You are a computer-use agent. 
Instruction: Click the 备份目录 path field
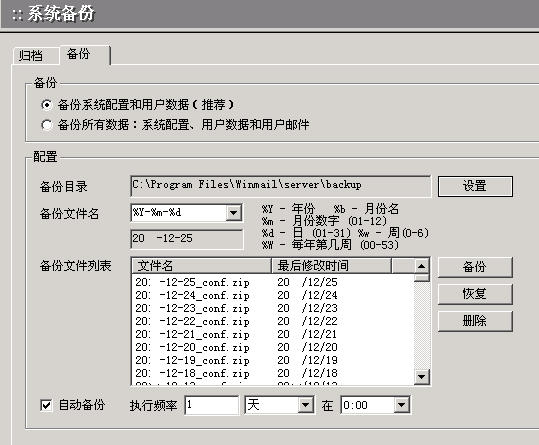click(280, 186)
